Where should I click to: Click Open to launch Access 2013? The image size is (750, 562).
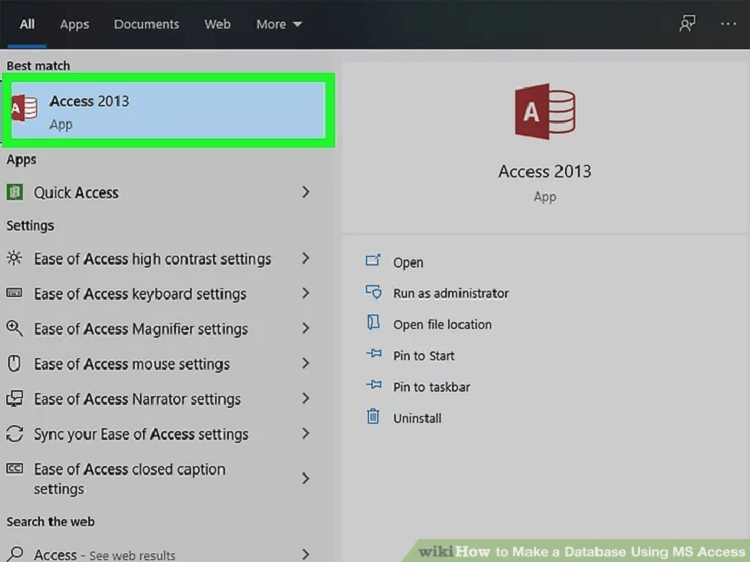click(408, 262)
